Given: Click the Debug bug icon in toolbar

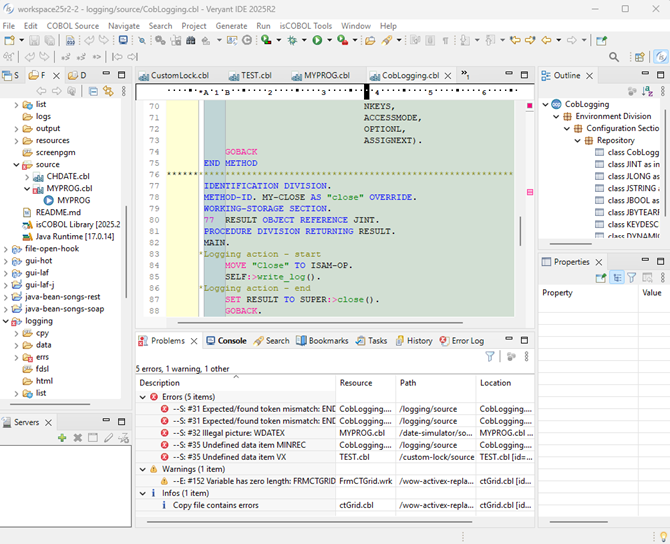Looking at the screenshot, I should pos(293,40).
